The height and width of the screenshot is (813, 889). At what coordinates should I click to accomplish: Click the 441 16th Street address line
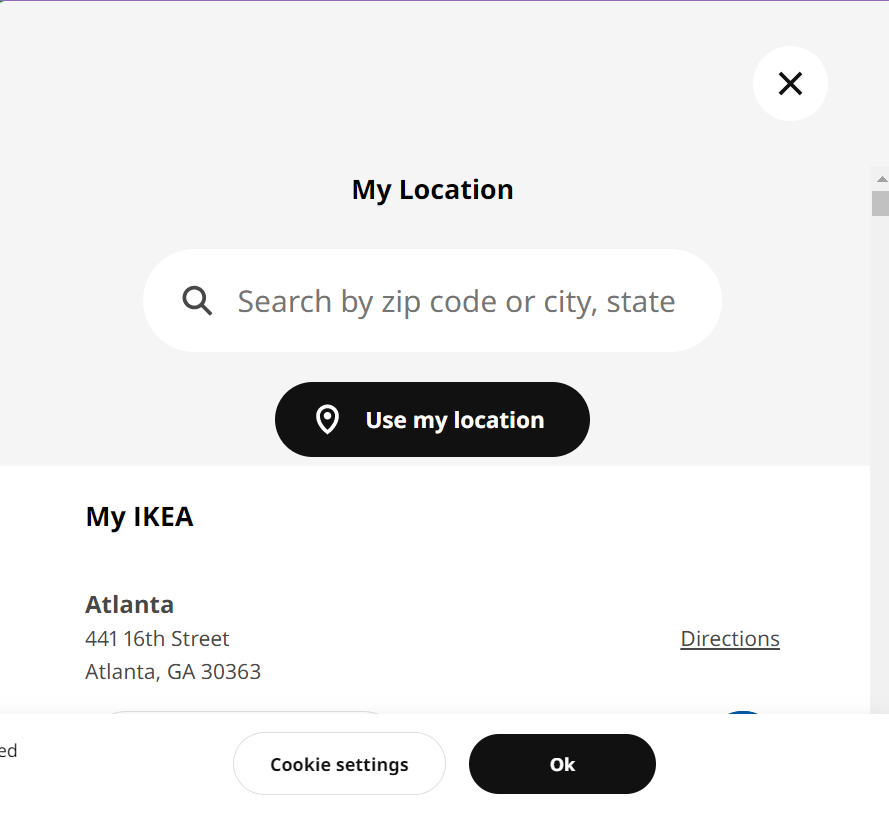point(157,639)
